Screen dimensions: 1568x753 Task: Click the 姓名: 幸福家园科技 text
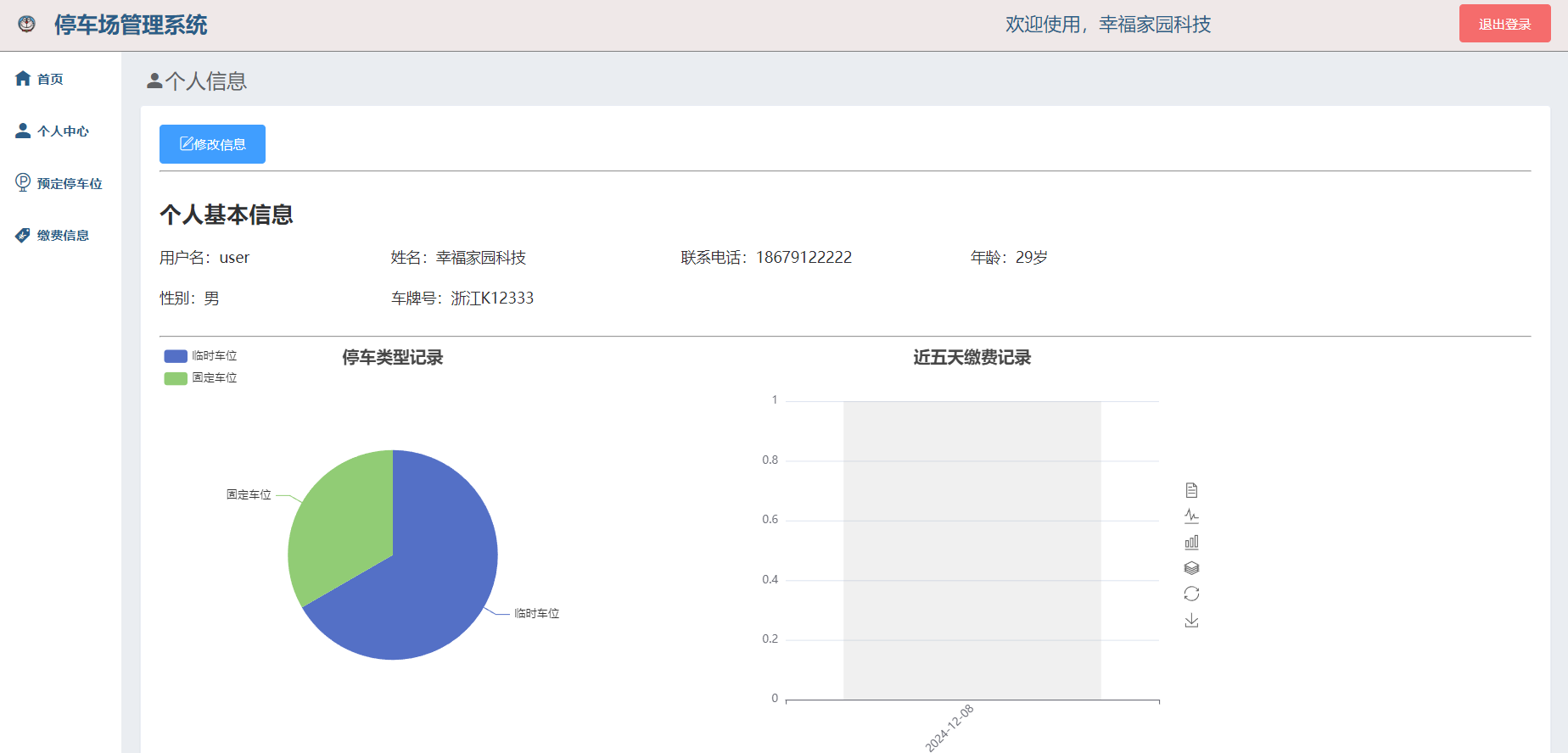(458, 257)
